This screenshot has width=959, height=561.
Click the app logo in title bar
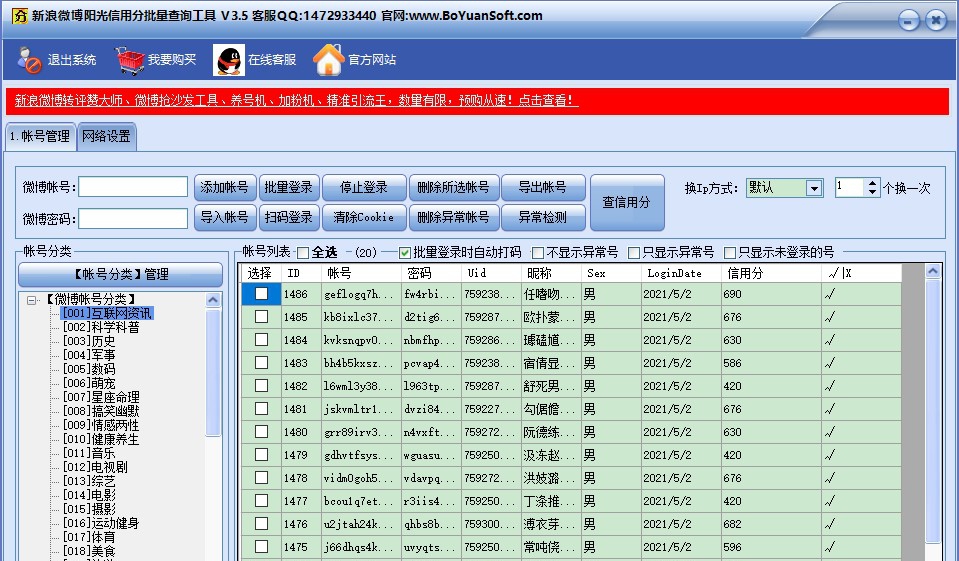pyautogui.click(x=20, y=15)
